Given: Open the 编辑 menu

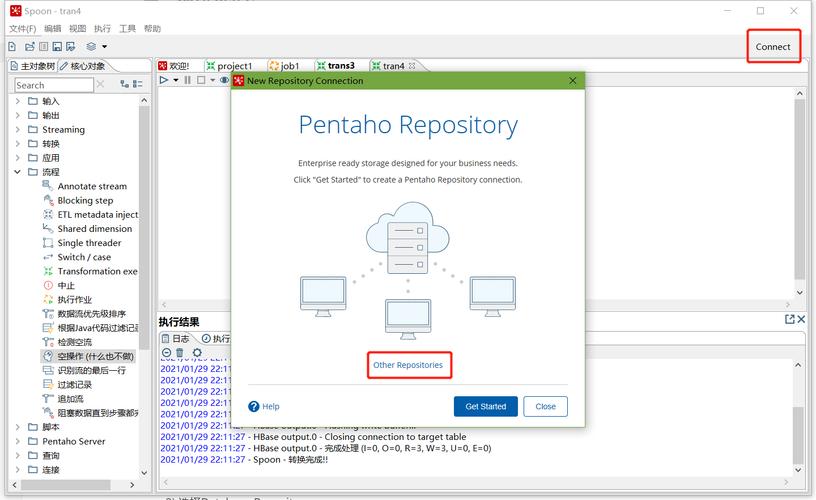Looking at the screenshot, I should click(53, 28).
